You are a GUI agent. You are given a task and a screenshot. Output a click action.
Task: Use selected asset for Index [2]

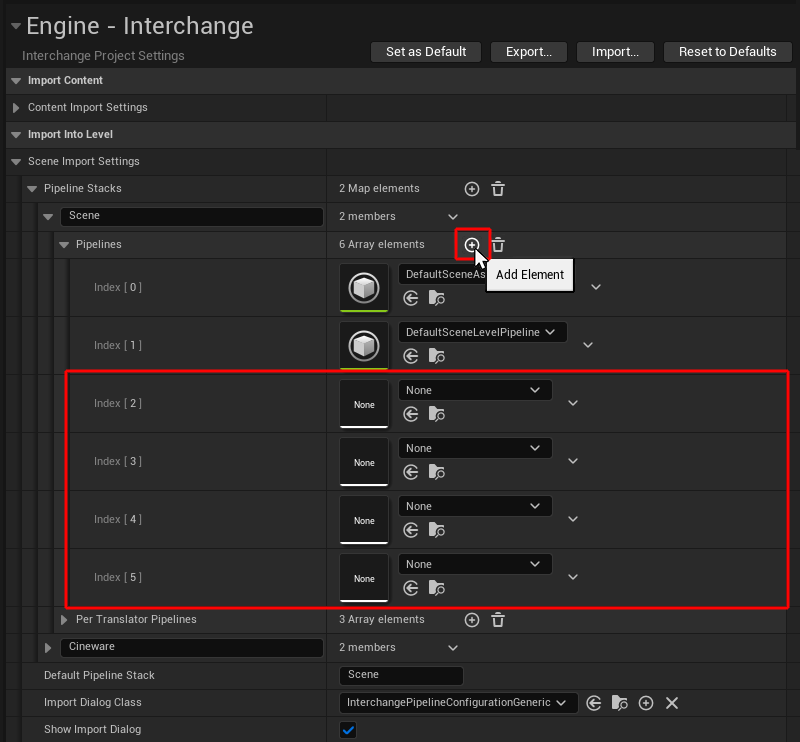coord(410,414)
